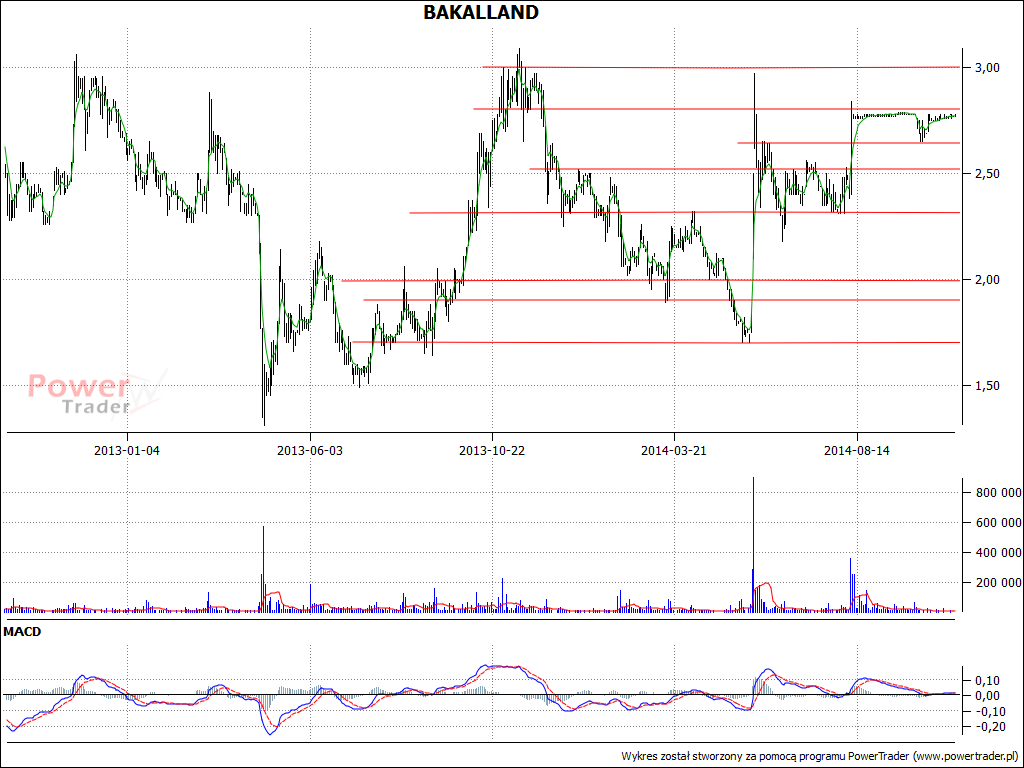Click the 800 000 volume axis label
1024x768 pixels.
click(x=999, y=493)
